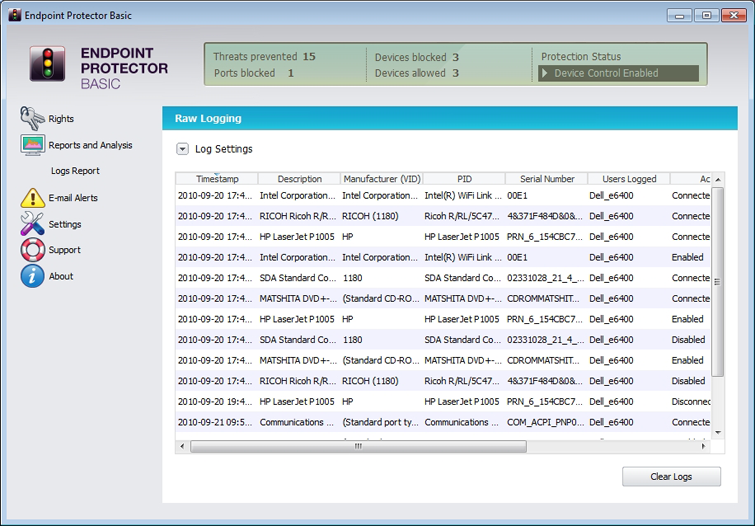The width and height of the screenshot is (755, 526).
Task: Click the Endpoint Protector traffic light logo
Action: point(47,64)
